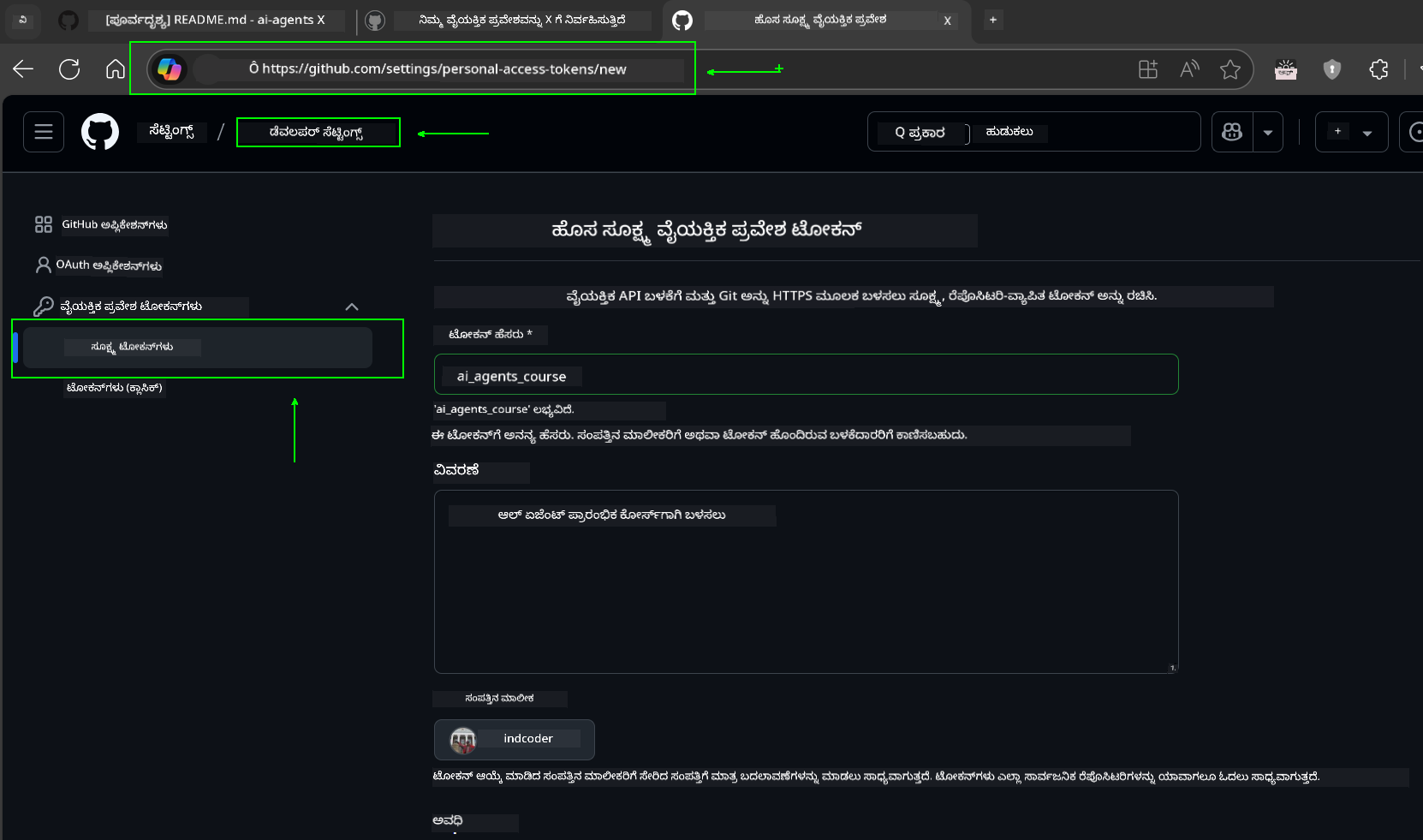Image resolution: width=1423 pixels, height=840 pixels.
Task: Click the token name input showing ai_agents_course
Action: [807, 374]
